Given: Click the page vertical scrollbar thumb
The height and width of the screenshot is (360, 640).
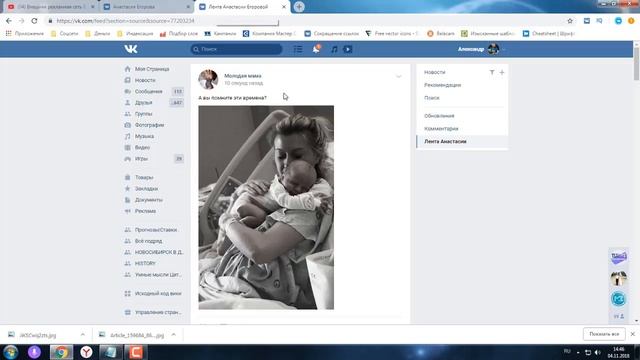Looking at the screenshot, I should click(x=636, y=63).
